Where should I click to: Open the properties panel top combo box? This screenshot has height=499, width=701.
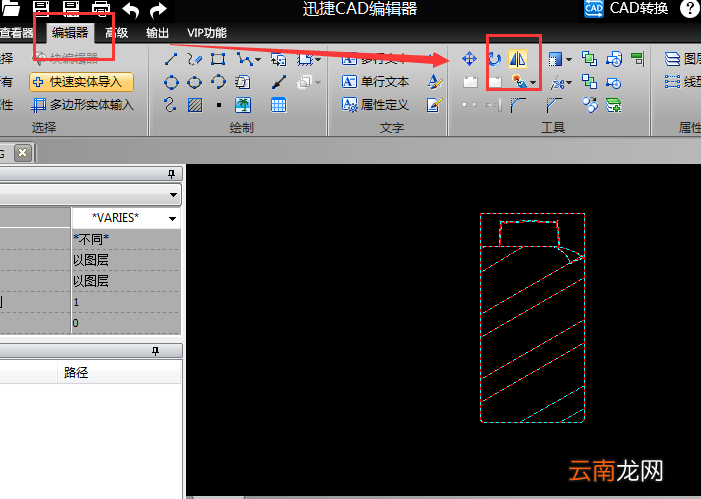point(89,195)
